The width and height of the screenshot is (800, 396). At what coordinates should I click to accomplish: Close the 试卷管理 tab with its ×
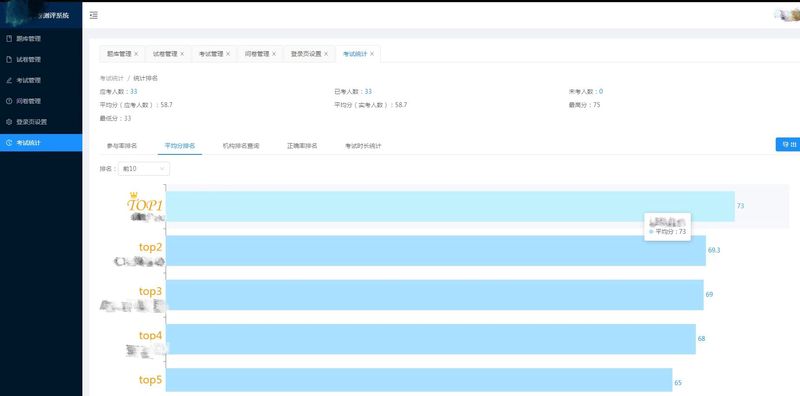(182, 54)
